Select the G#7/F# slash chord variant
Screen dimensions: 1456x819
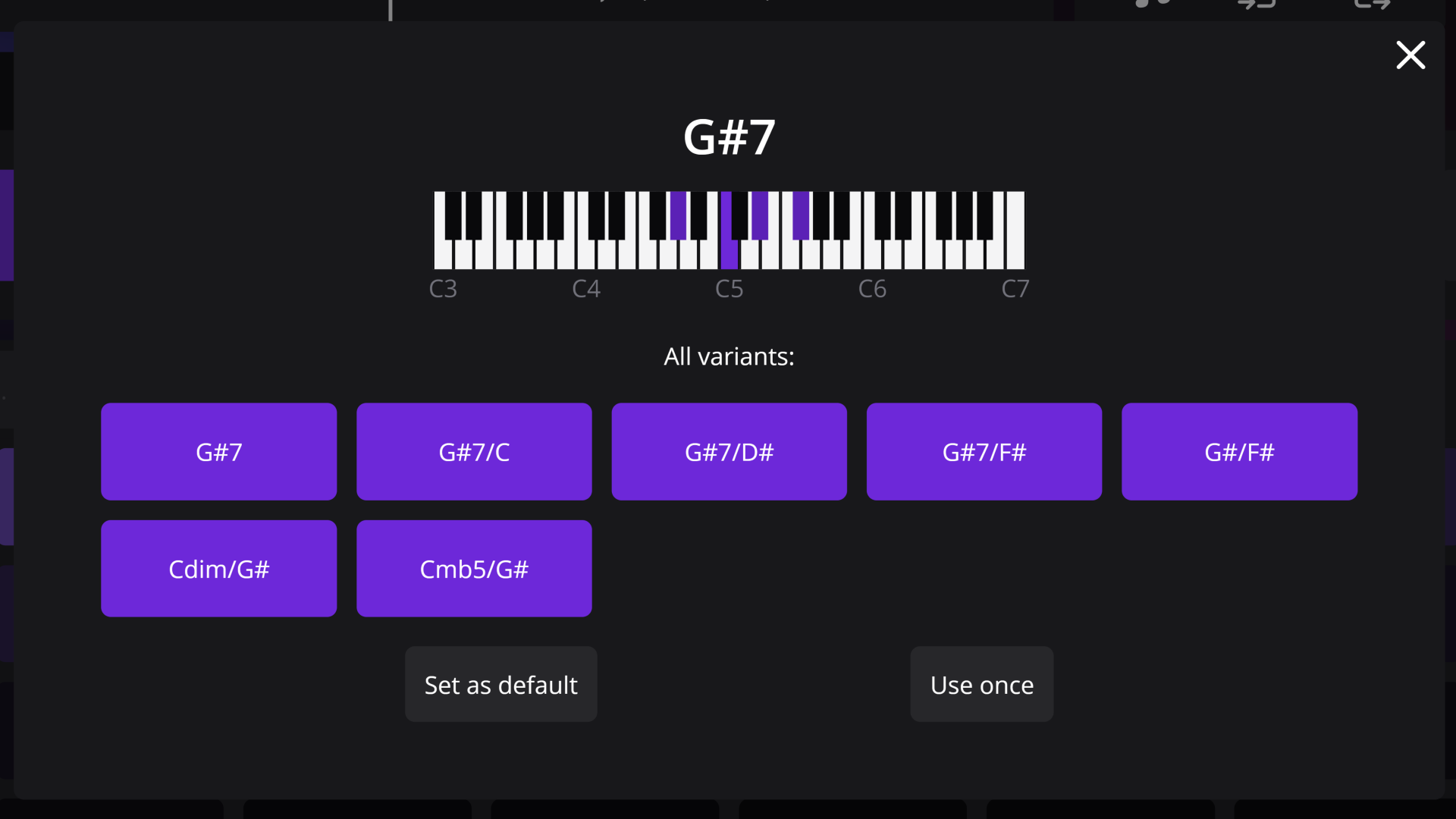click(984, 451)
